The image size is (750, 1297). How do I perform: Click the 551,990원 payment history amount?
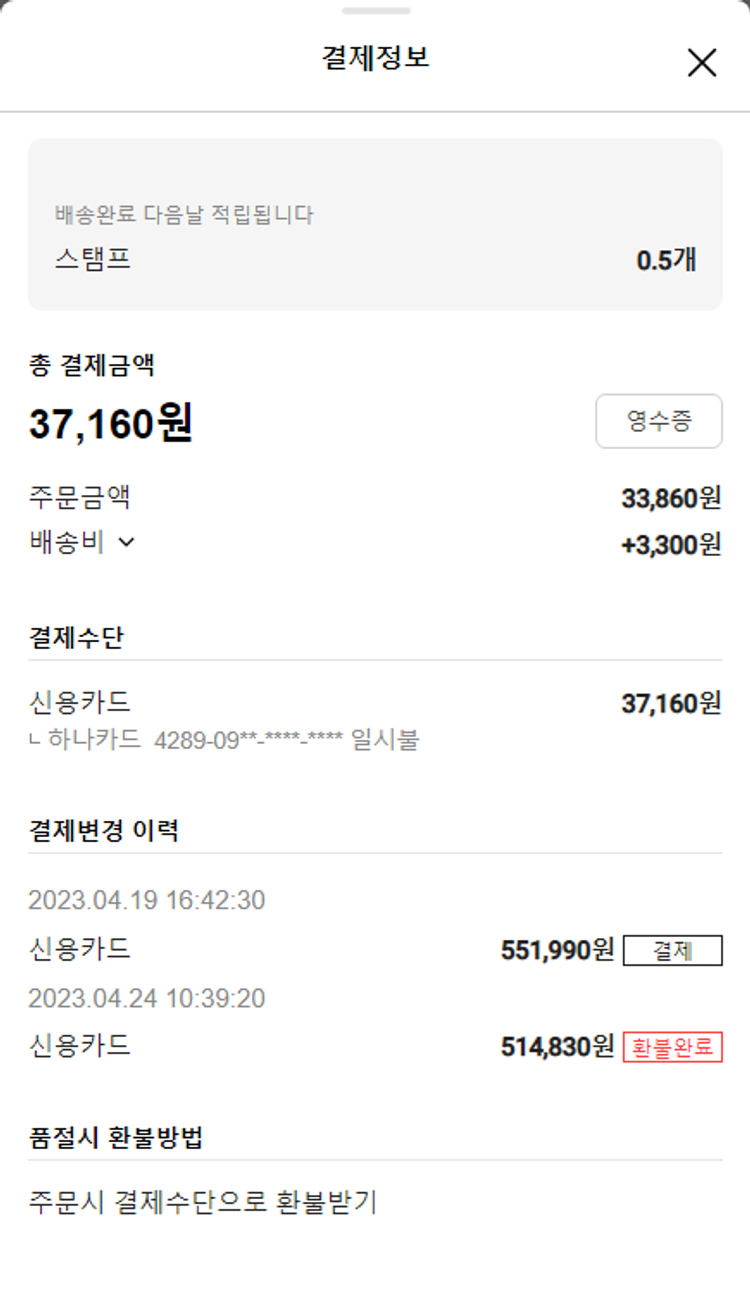[557, 950]
